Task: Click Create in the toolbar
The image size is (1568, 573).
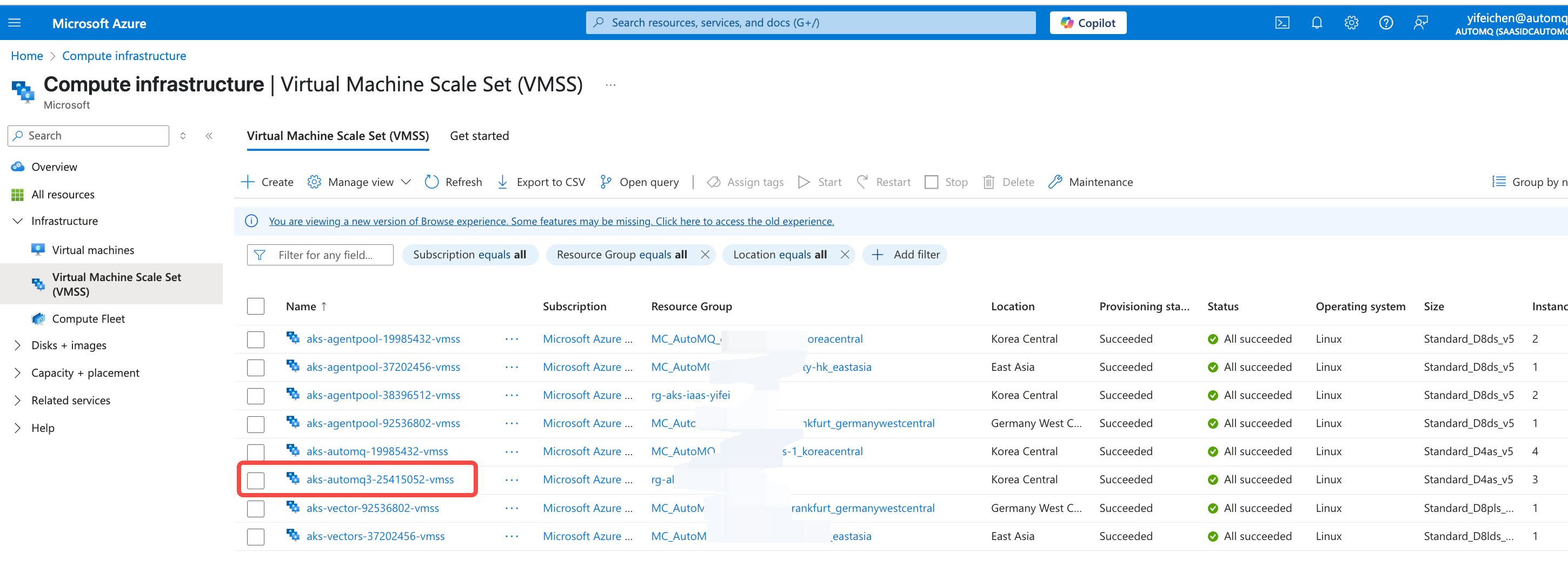Action: (x=267, y=182)
